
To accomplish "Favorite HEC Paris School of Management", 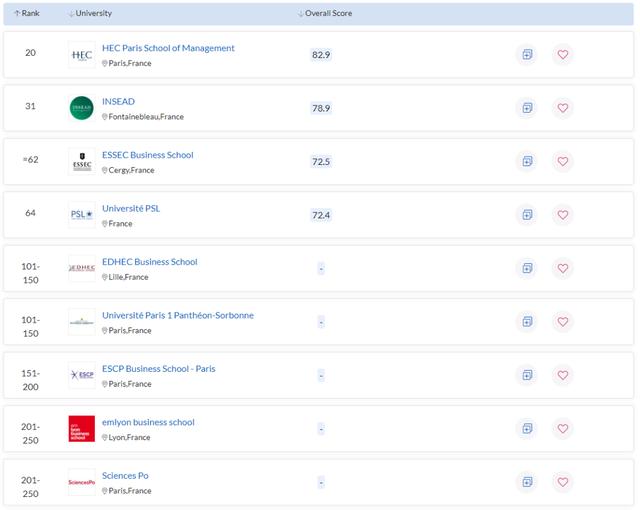I will pos(563,54).
